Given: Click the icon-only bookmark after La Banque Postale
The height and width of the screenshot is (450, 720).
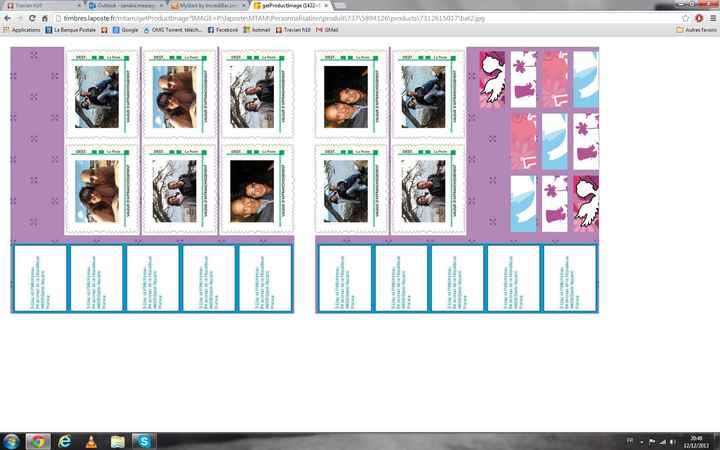Looking at the screenshot, I should coord(104,30).
